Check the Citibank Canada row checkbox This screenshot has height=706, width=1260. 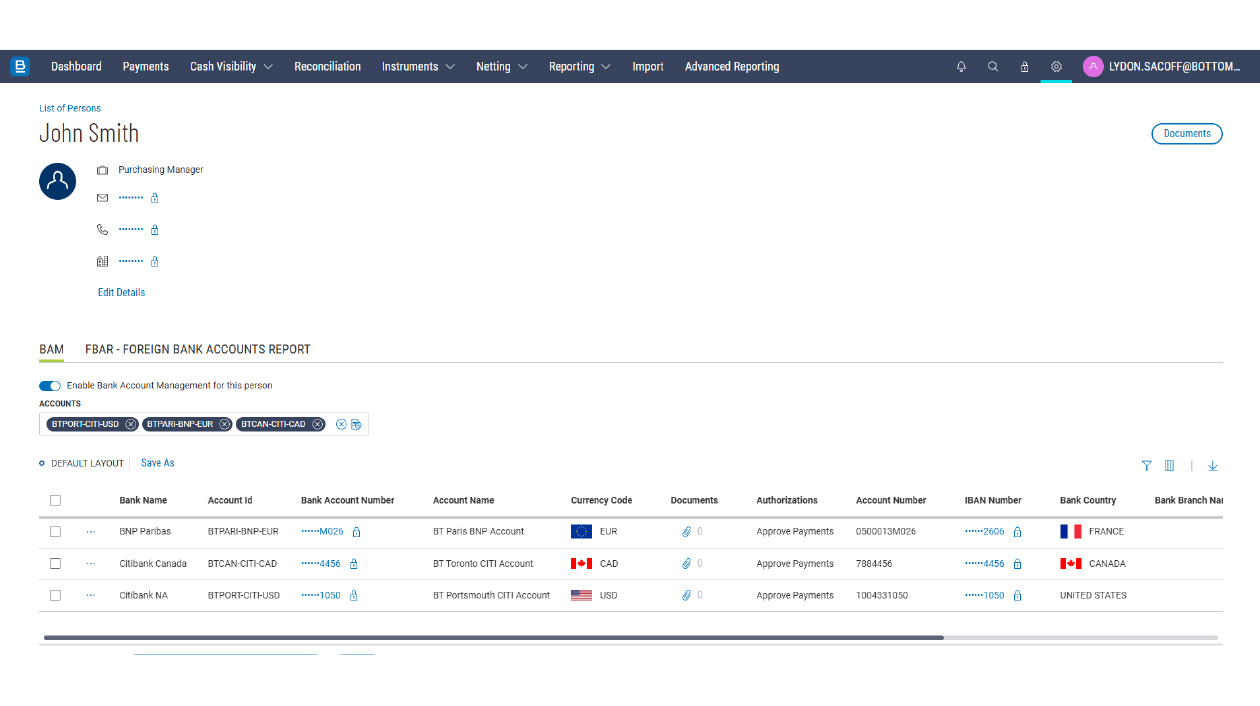[55, 564]
